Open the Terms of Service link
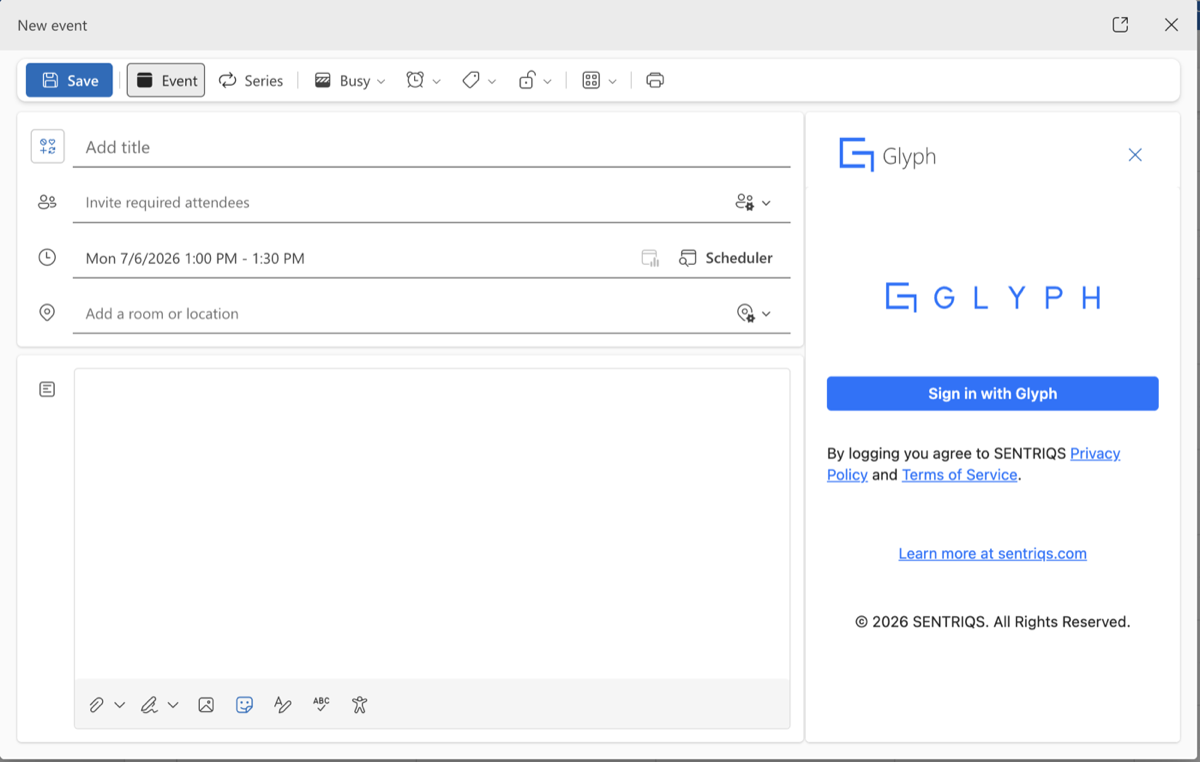The height and width of the screenshot is (762, 1200). click(960, 475)
